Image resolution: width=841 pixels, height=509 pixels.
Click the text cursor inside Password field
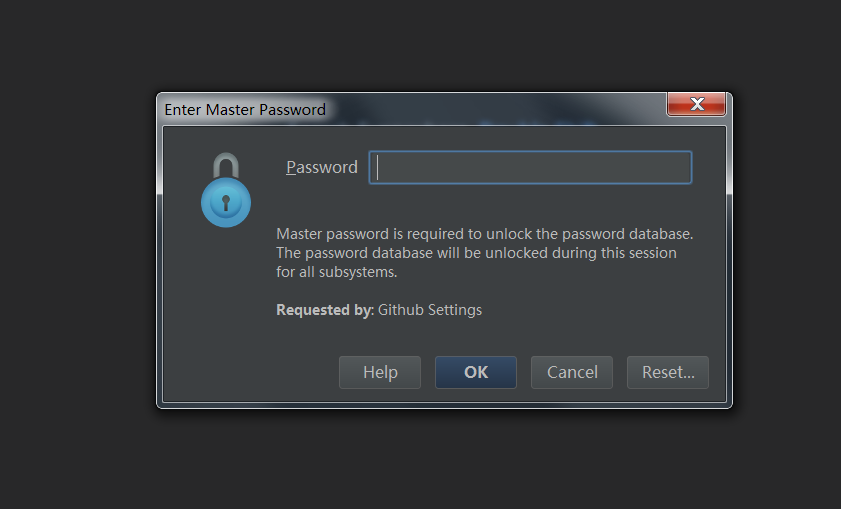pyautogui.click(x=378, y=167)
